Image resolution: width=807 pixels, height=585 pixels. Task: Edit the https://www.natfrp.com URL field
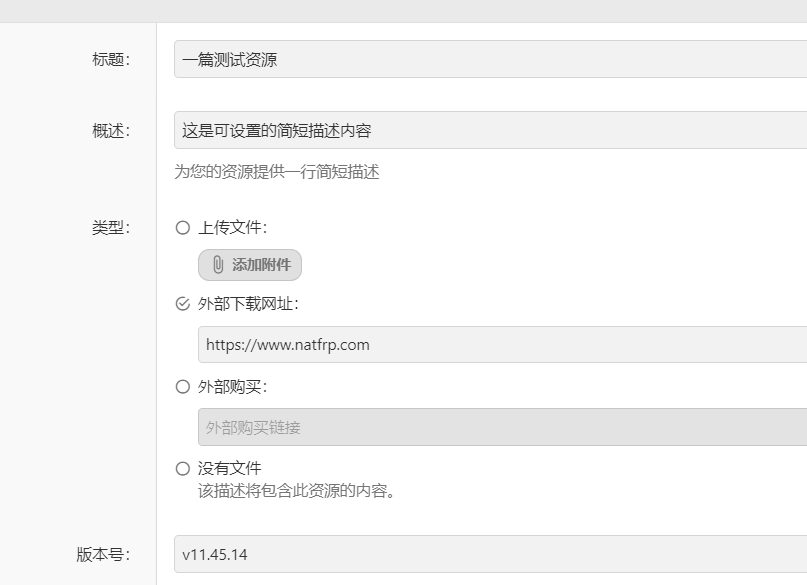coord(500,345)
